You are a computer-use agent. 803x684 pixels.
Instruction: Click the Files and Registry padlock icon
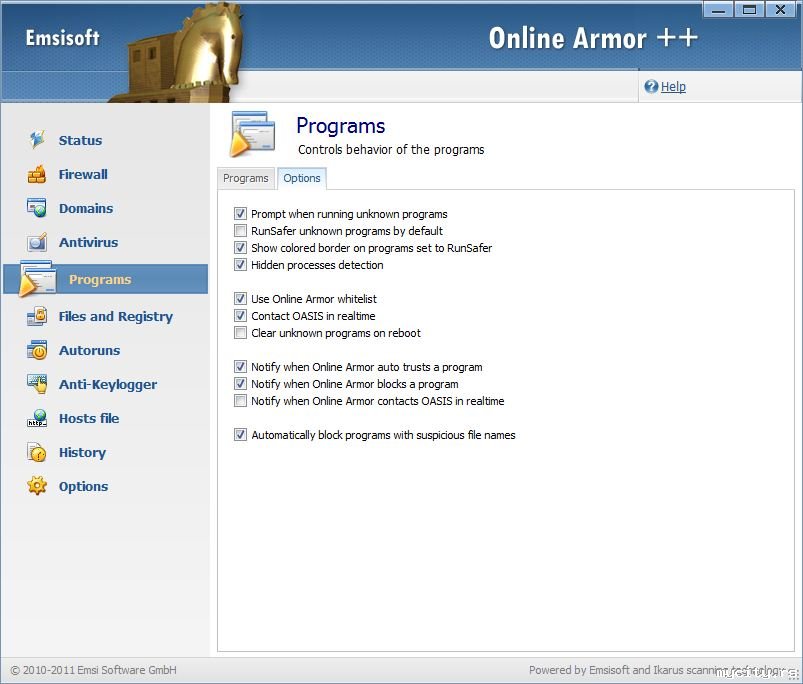[x=37, y=316]
